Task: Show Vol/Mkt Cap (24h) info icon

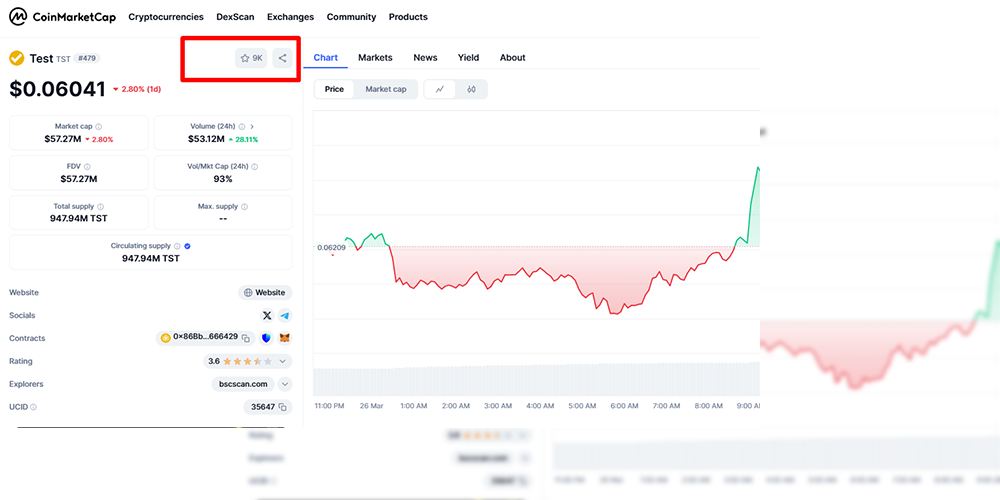Action: pos(254,166)
